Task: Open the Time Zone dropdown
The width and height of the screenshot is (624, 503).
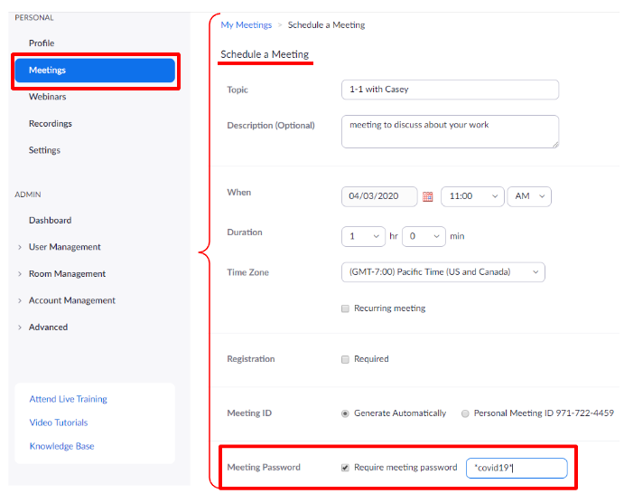Action: [442, 272]
